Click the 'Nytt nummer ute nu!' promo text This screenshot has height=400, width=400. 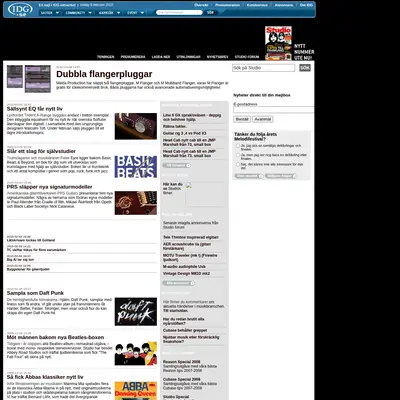click(304, 52)
